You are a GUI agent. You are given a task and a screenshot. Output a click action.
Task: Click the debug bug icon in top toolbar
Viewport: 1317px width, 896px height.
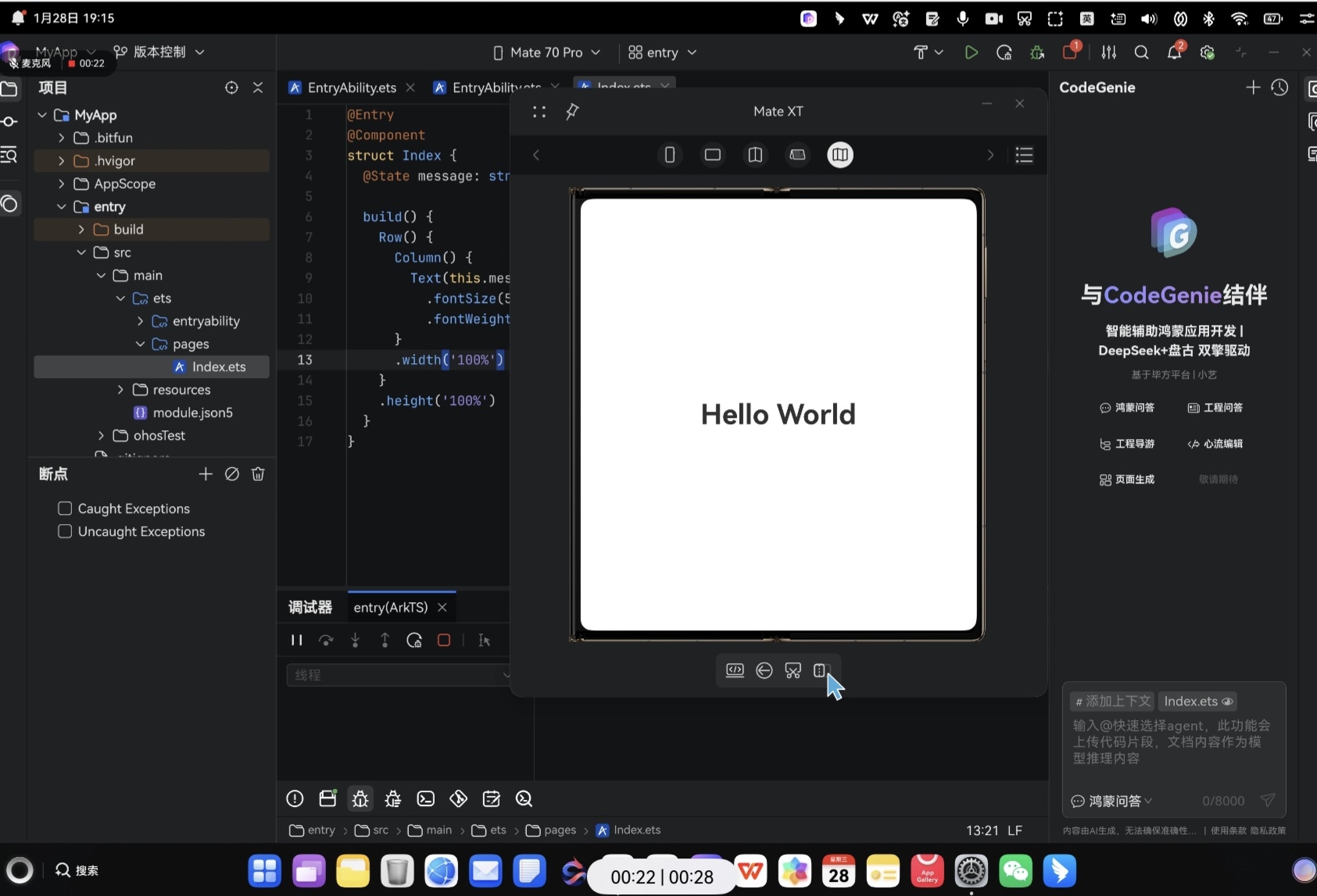pos(1037,52)
